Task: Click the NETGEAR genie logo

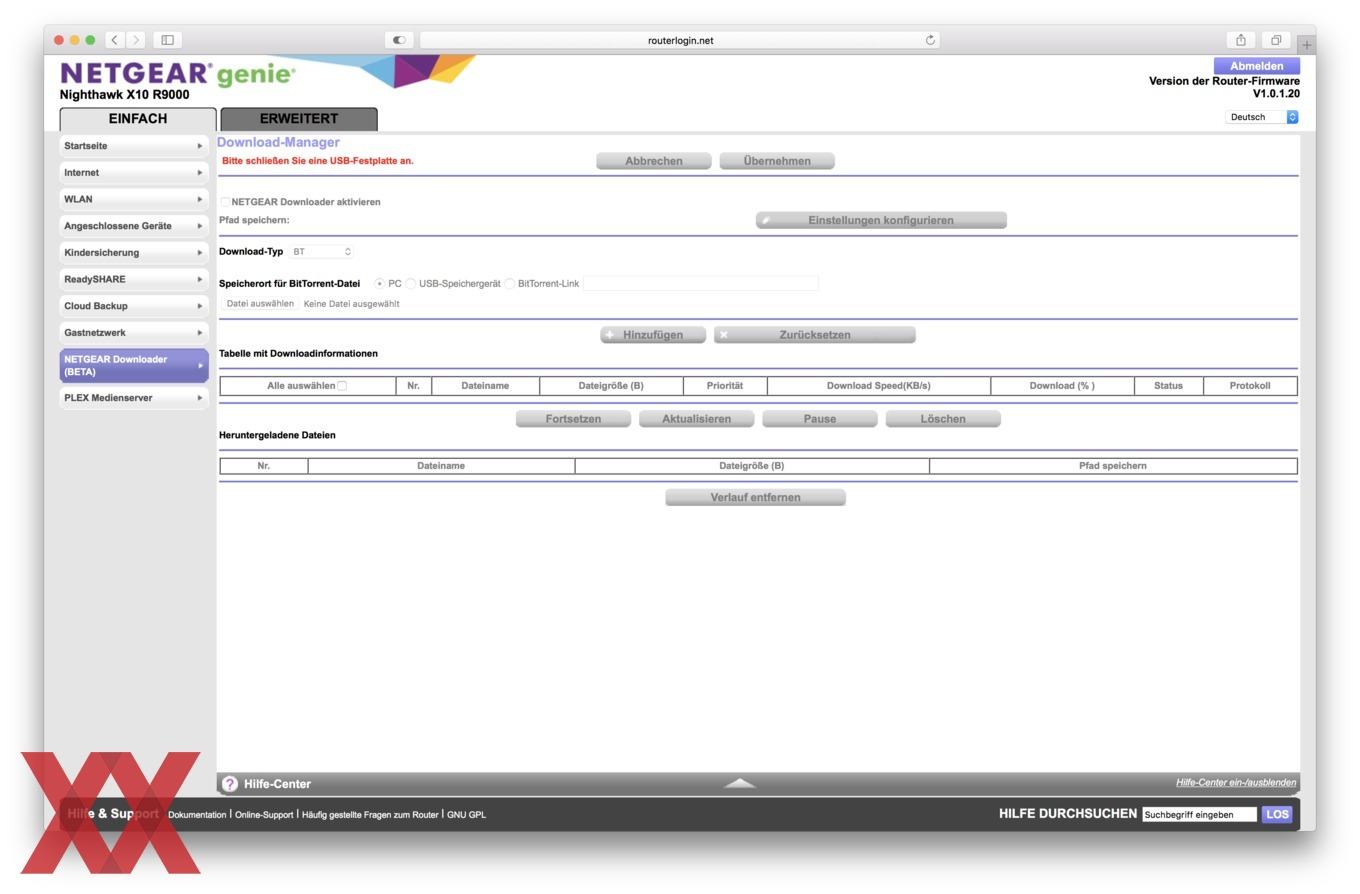Action: tap(178, 75)
